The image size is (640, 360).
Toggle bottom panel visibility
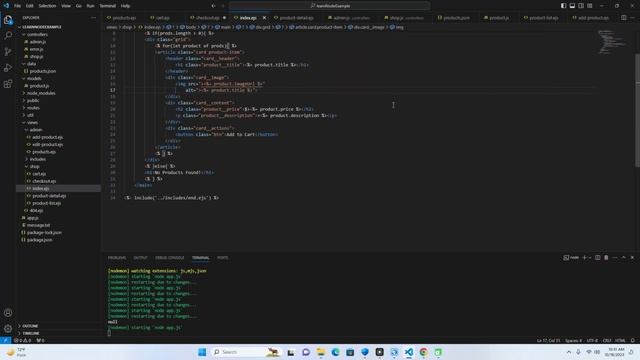click(x=572, y=6)
